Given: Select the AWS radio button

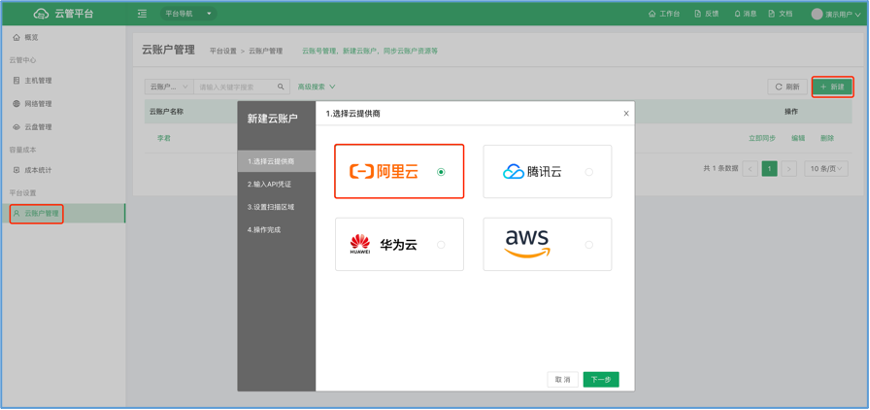Looking at the screenshot, I should [589, 245].
